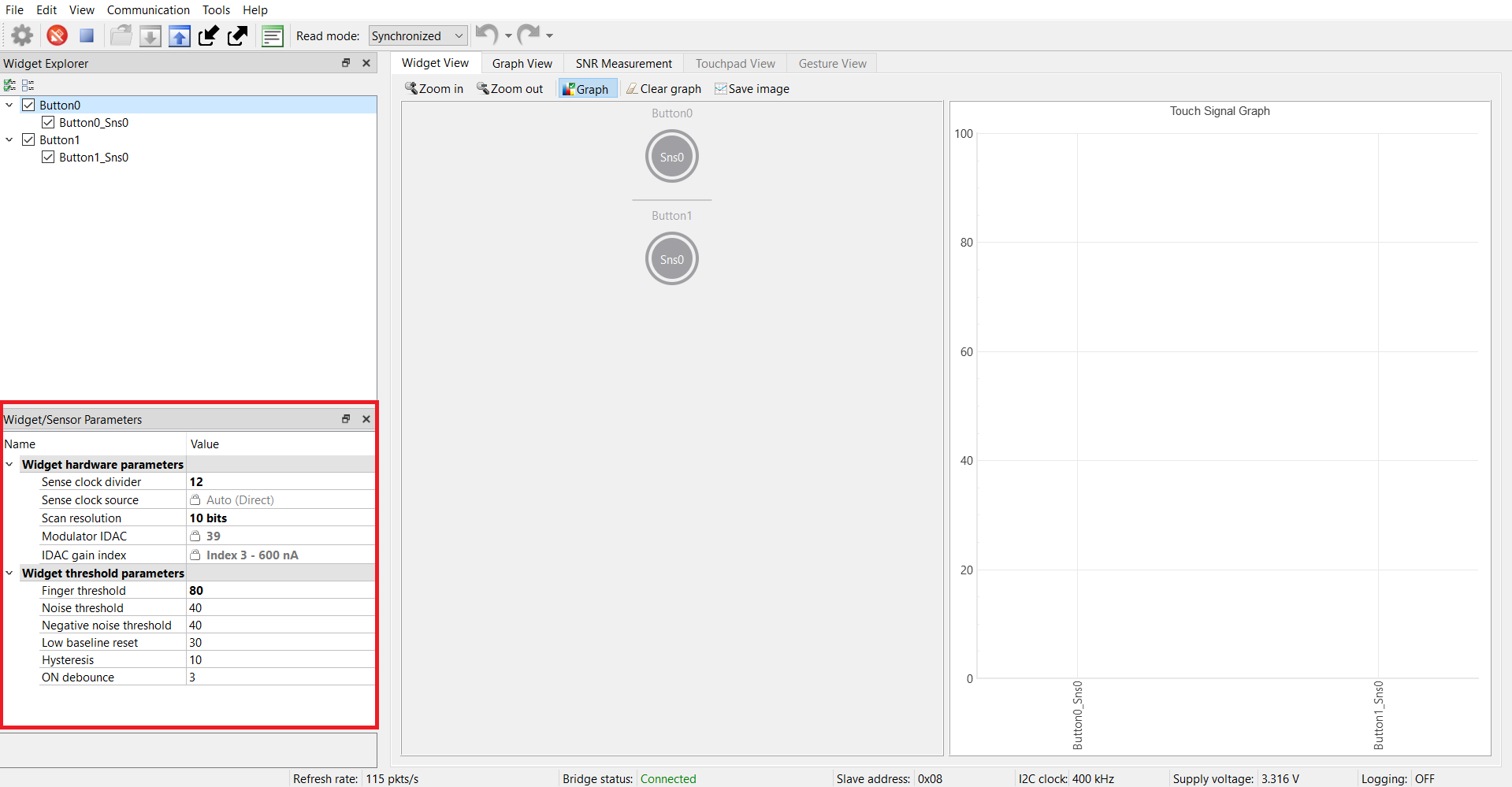Switch to the Graph View tab
Viewport: 1512px width, 787px height.
click(522, 63)
